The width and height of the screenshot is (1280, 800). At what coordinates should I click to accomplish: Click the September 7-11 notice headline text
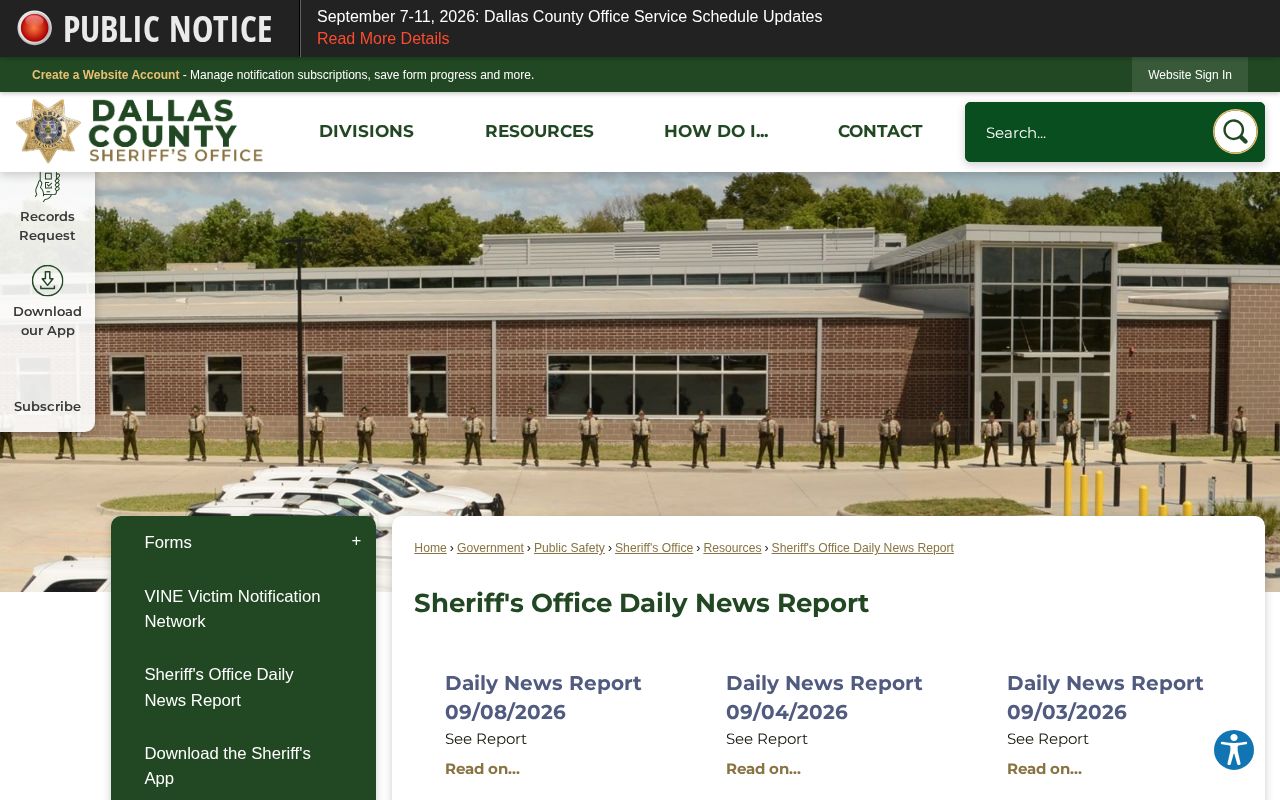point(569,17)
